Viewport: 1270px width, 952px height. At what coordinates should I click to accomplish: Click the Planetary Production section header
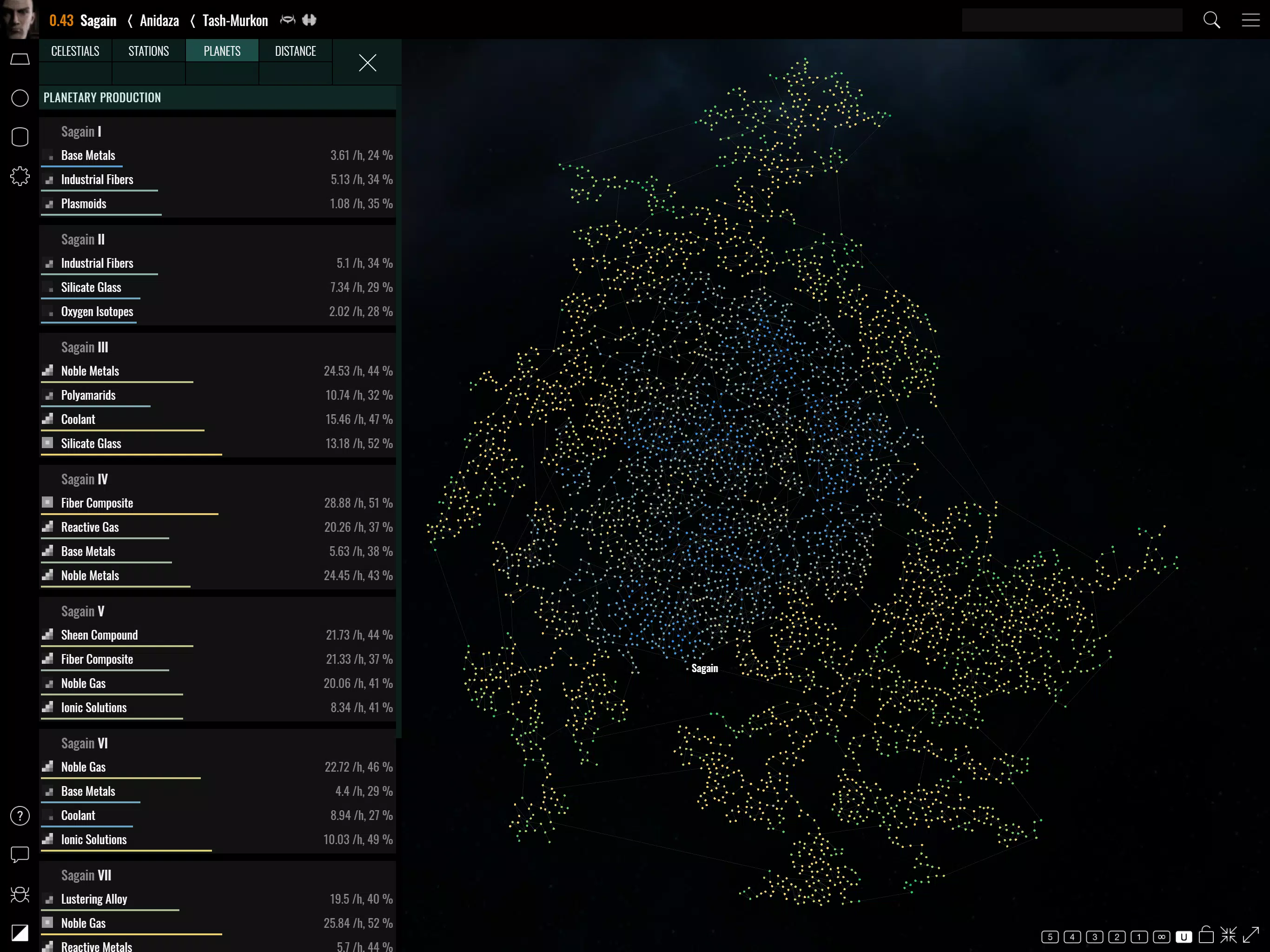(x=218, y=97)
